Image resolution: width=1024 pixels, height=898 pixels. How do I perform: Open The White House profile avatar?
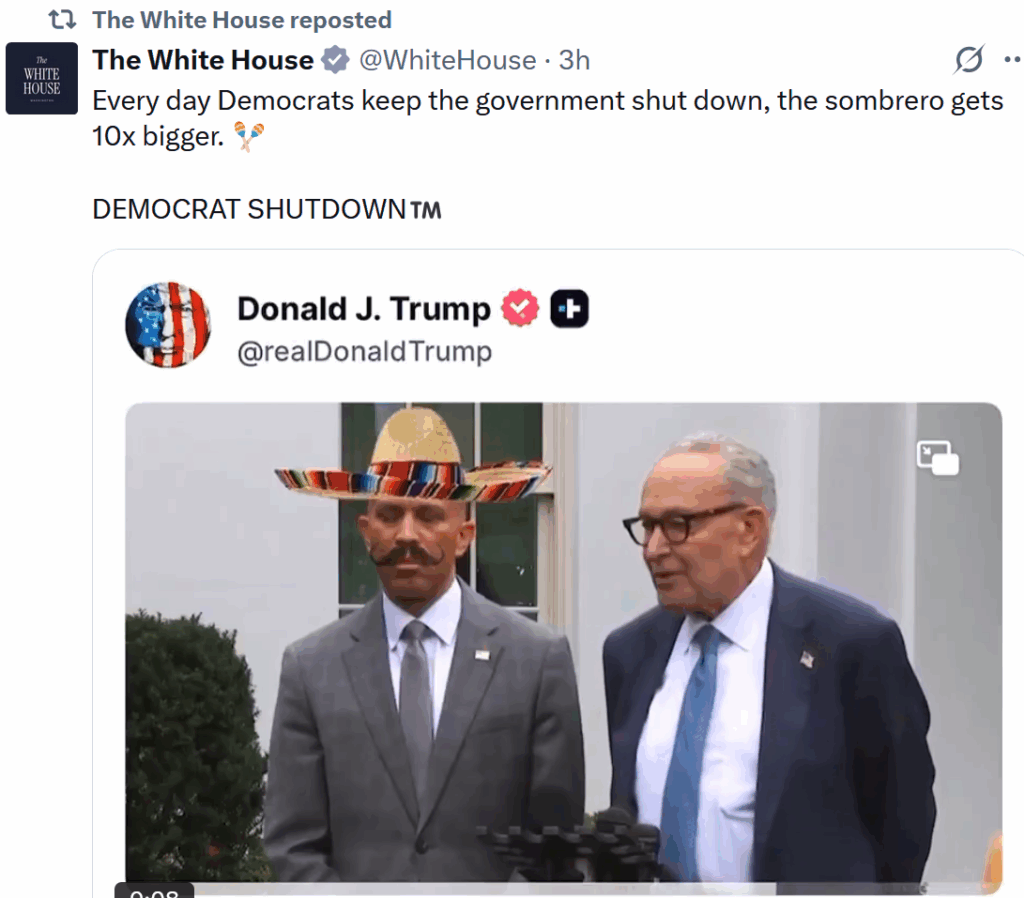pos(42,78)
